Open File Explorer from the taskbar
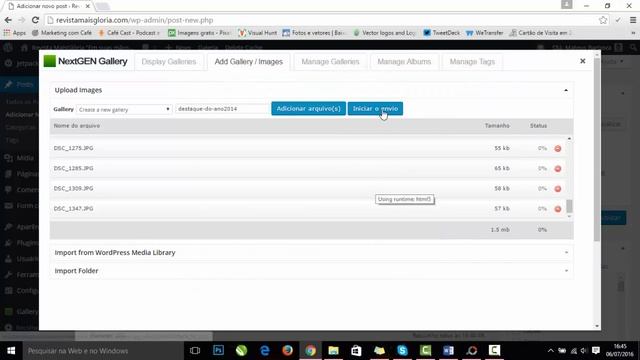This screenshot has width=640, height=360. pyautogui.click(x=333, y=351)
